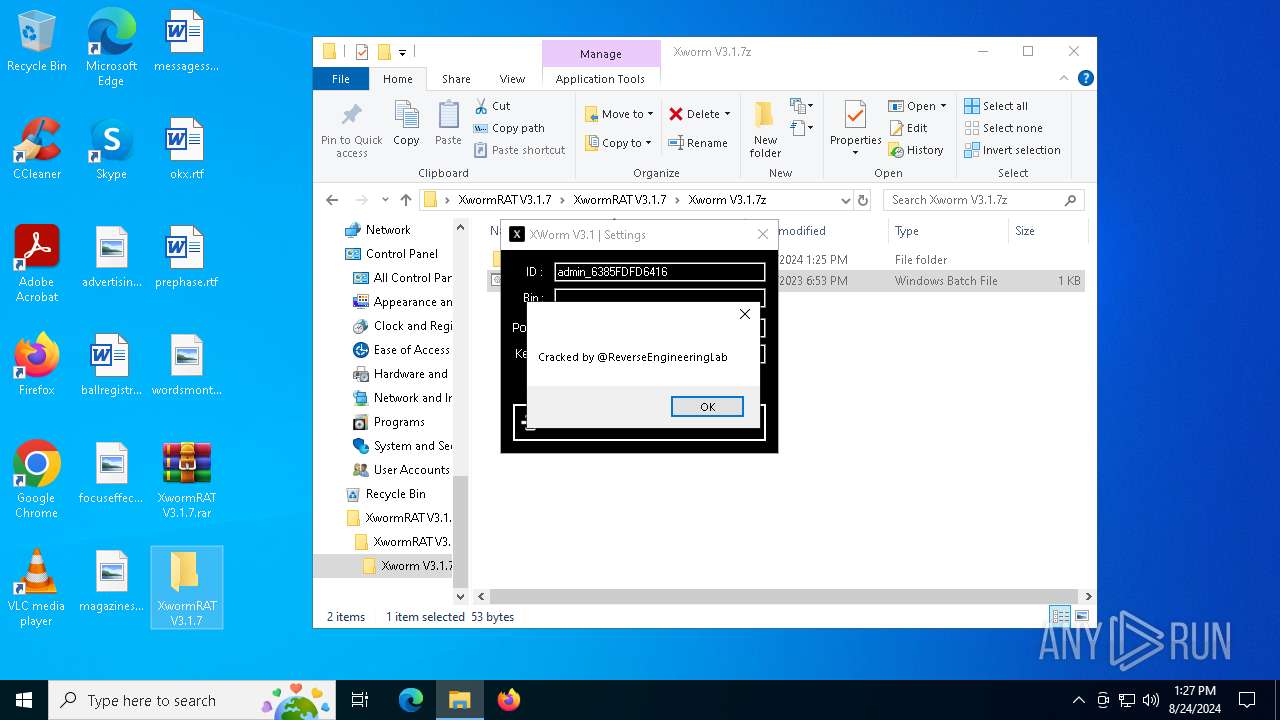Open the File menu in Explorer
The height and width of the screenshot is (720, 1280).
click(x=341, y=79)
